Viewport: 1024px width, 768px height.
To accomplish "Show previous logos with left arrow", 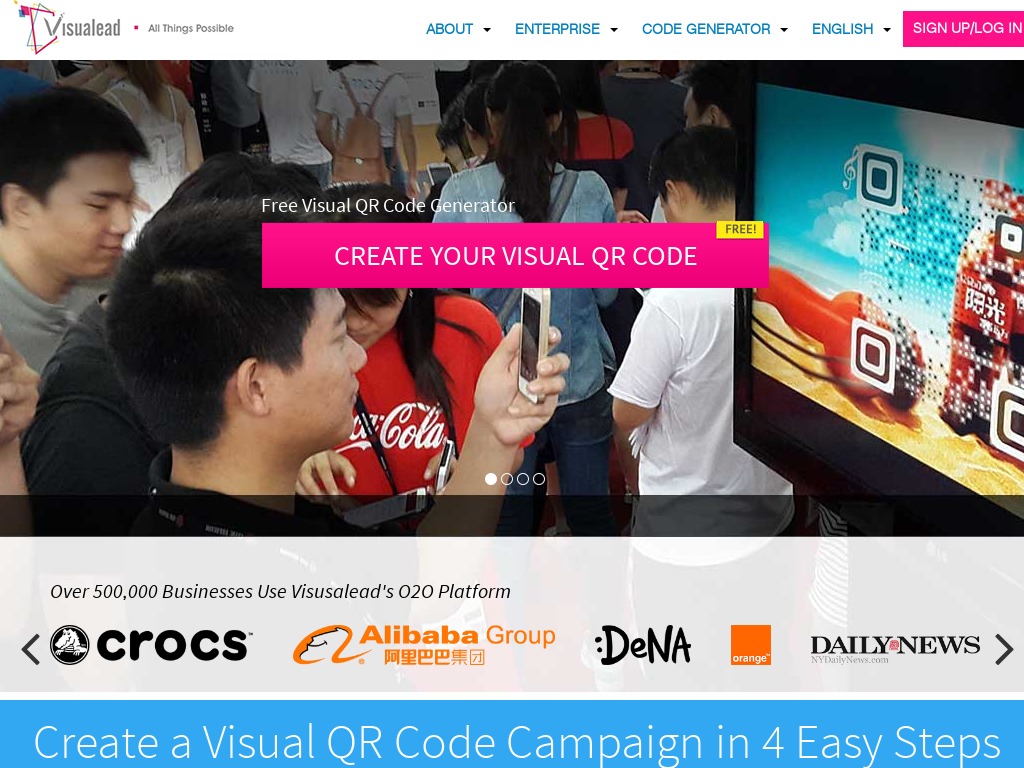I will 31,649.
